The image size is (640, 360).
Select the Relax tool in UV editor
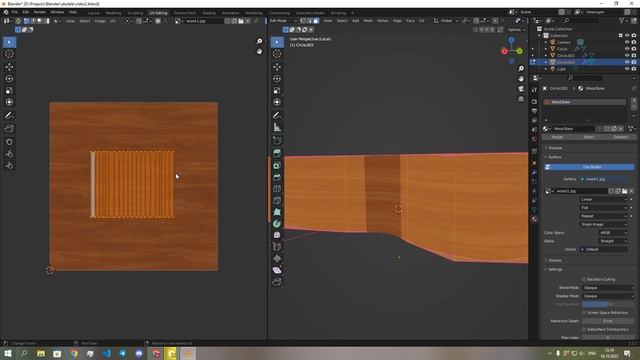coord(9,154)
